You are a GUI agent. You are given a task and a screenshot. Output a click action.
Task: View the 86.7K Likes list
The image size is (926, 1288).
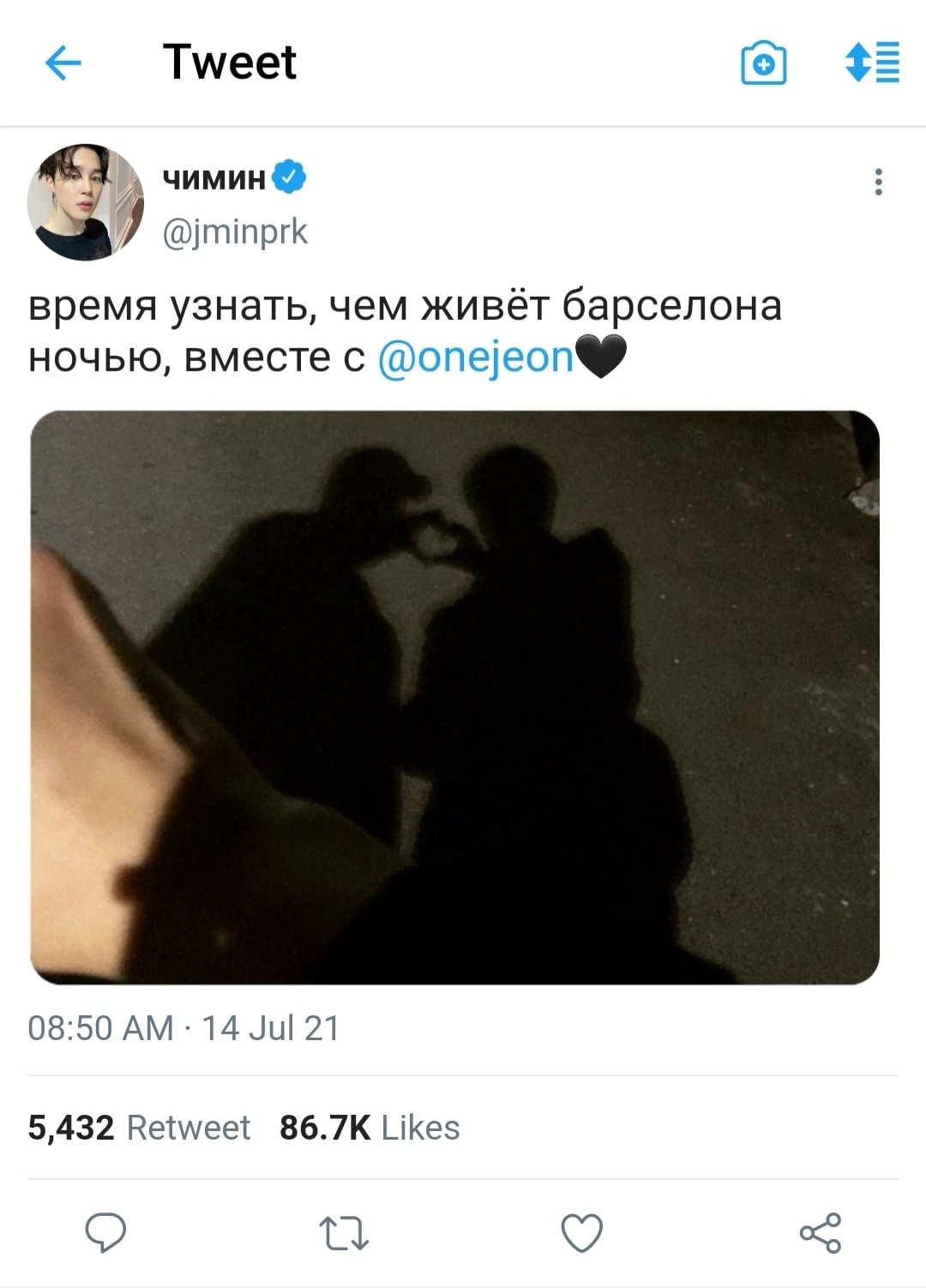tap(370, 1128)
